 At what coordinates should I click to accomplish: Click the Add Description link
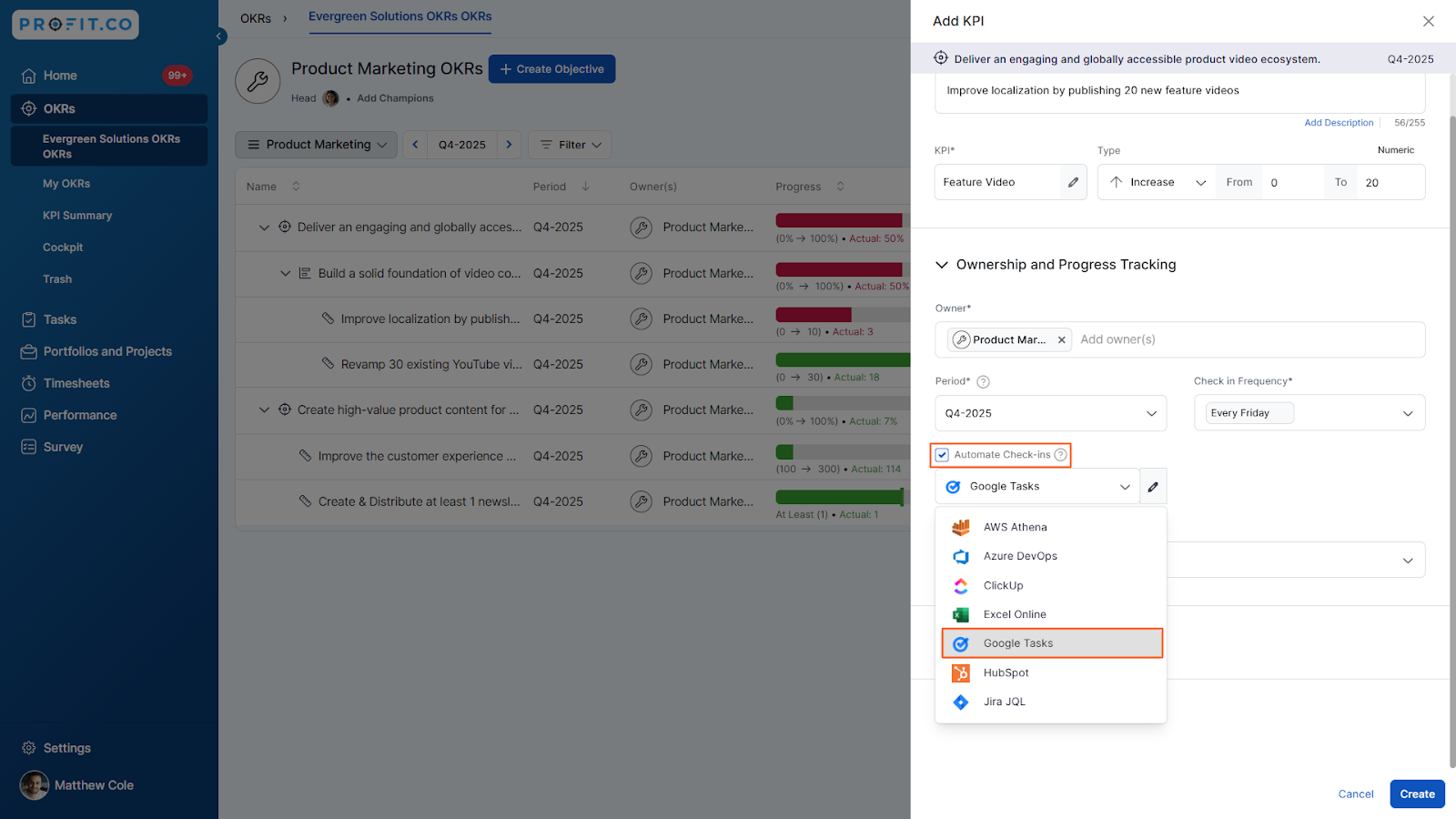(1339, 123)
